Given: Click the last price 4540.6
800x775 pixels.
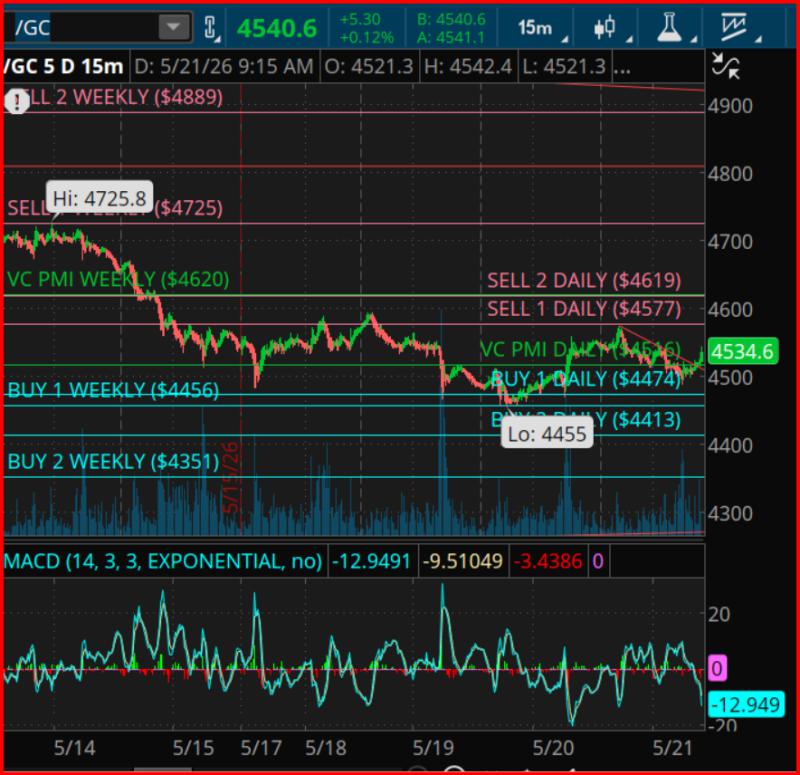Looking at the screenshot, I should point(277,28).
